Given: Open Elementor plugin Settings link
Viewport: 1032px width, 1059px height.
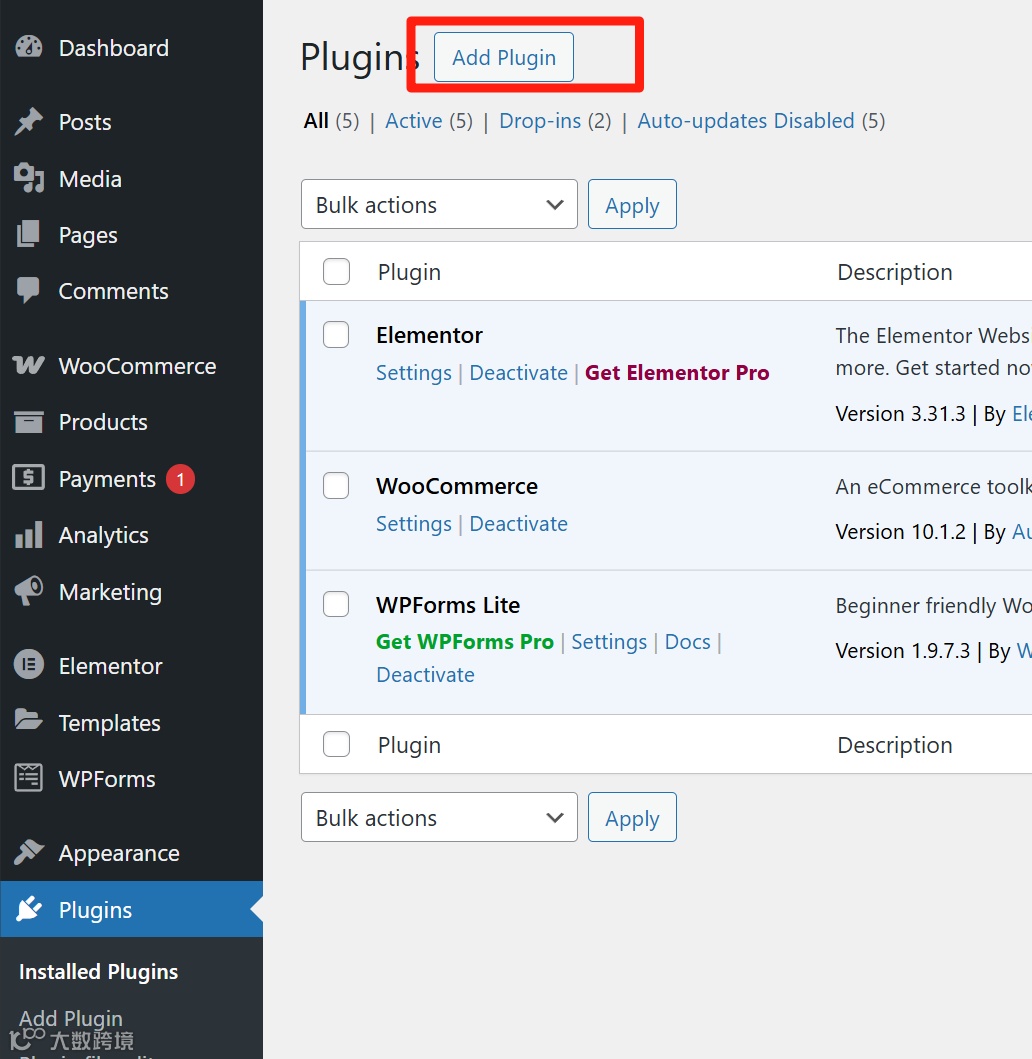Looking at the screenshot, I should pos(413,373).
